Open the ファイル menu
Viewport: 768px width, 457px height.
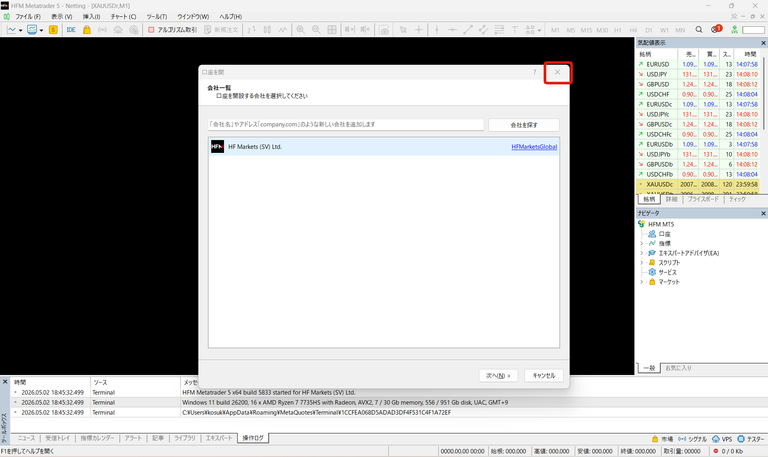click(x=27, y=17)
